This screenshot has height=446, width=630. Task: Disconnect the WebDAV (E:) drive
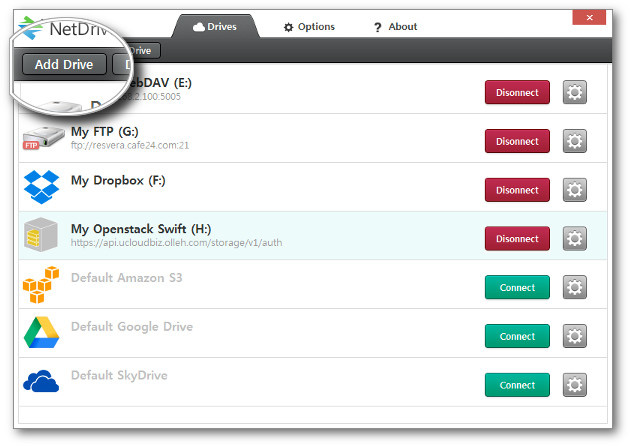[x=517, y=92]
